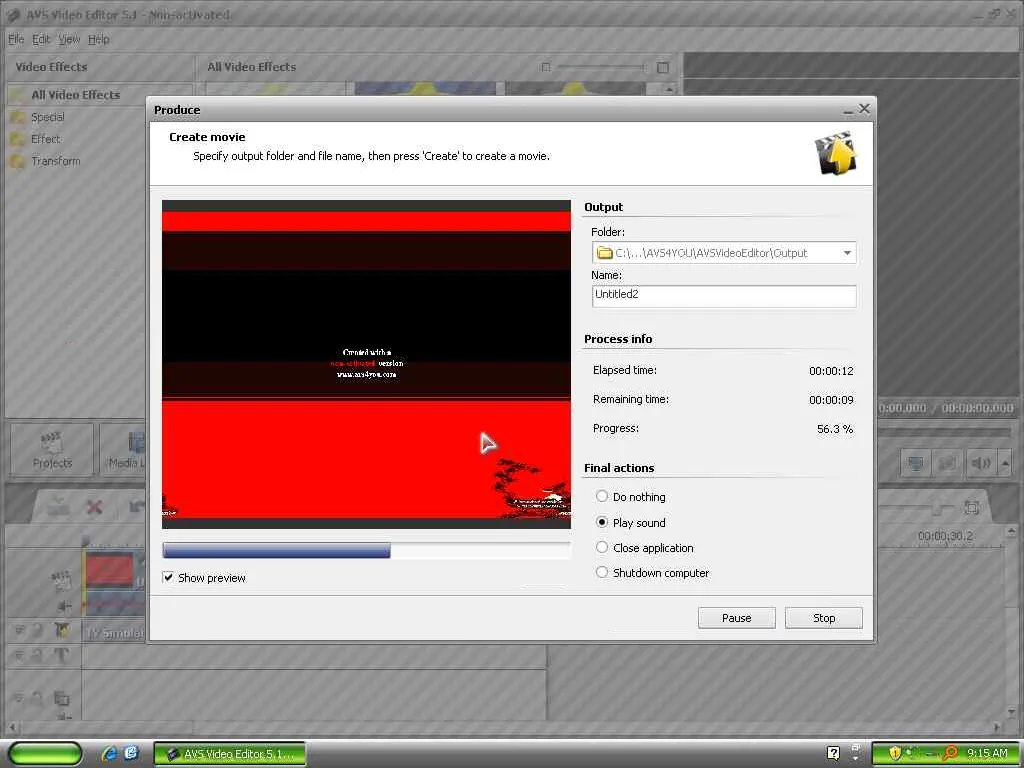
Task: Click the timeline right scroll arrow
Action: pos(997,727)
